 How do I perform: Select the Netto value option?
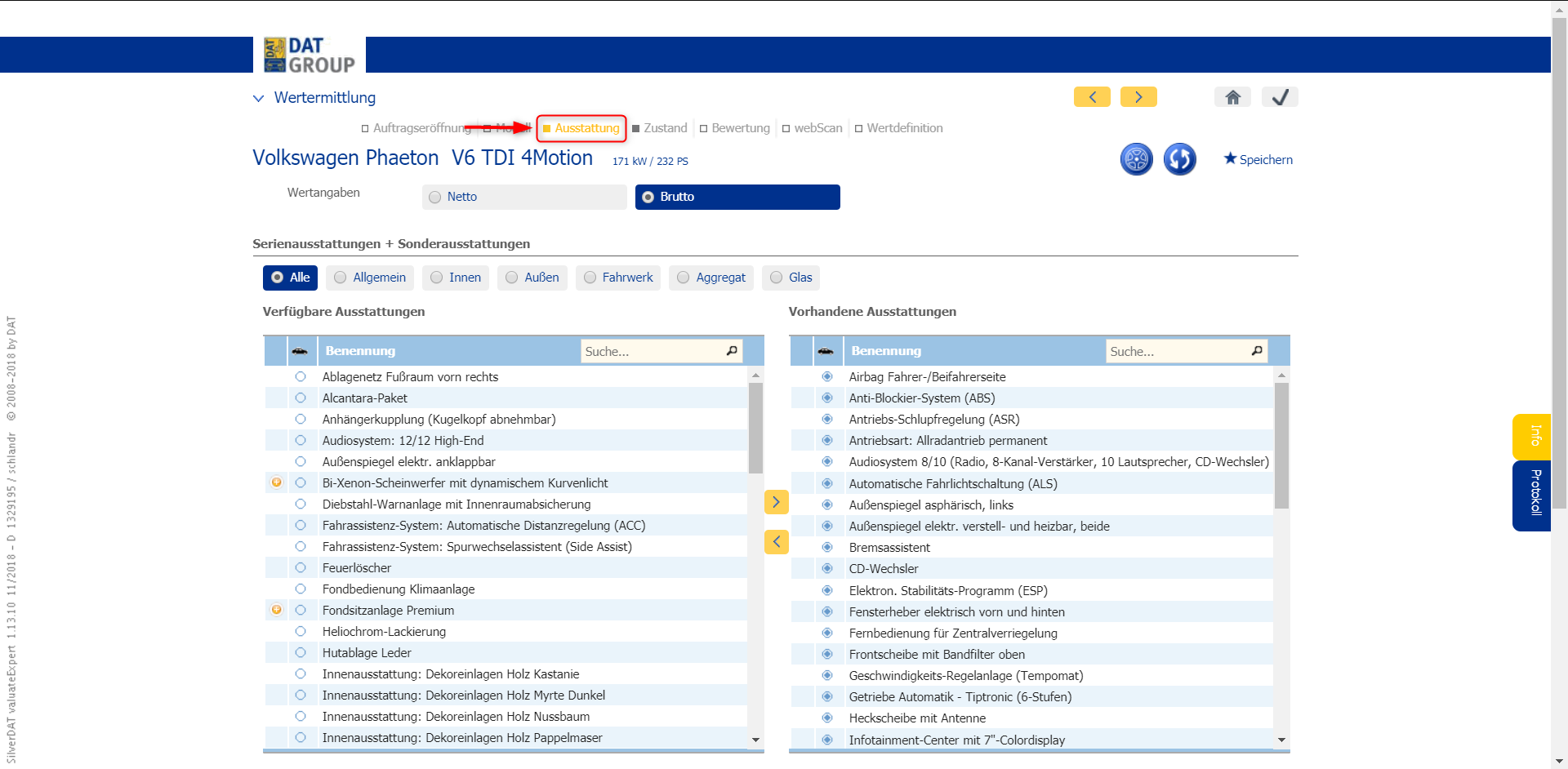pos(524,197)
